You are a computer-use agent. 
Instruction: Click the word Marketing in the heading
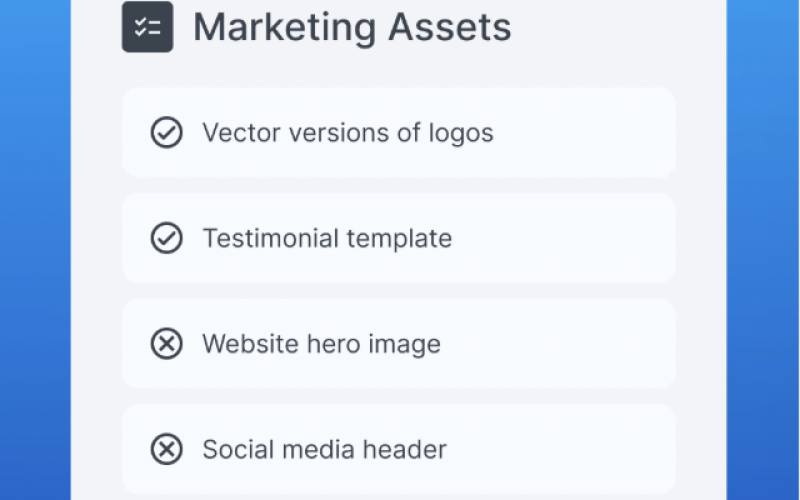[285, 29]
